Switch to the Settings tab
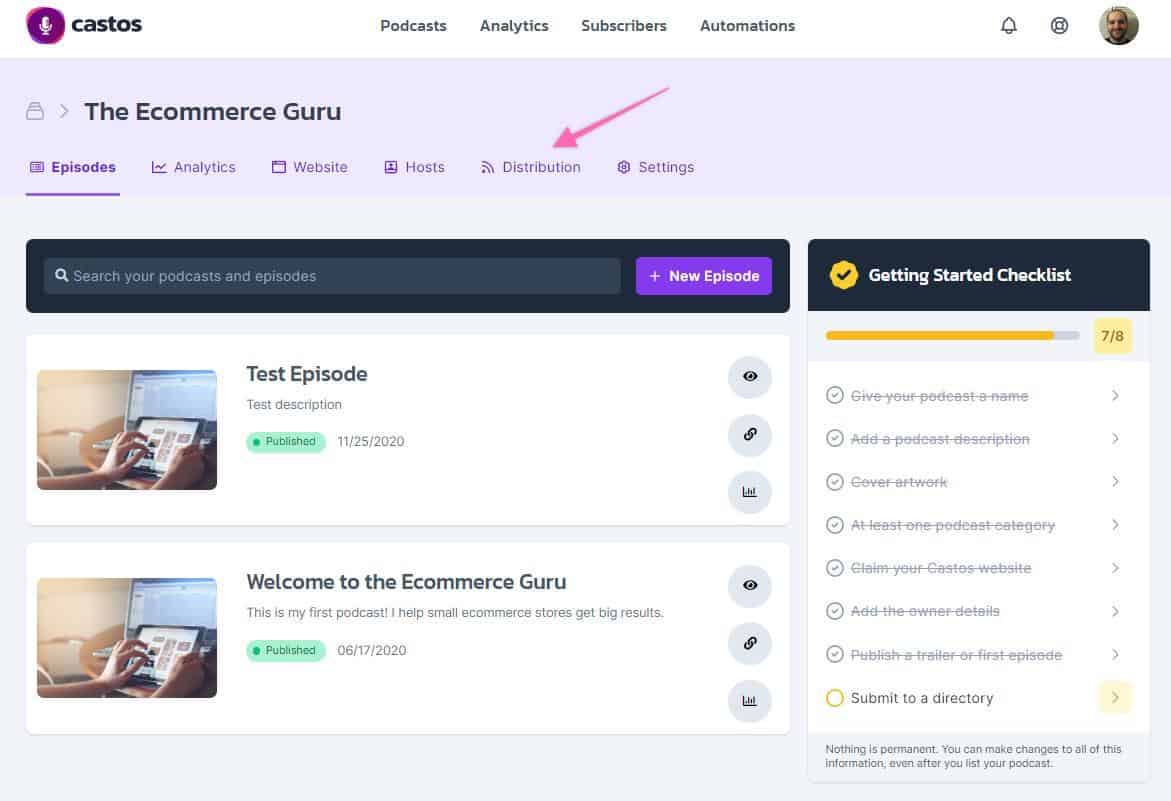 click(655, 167)
